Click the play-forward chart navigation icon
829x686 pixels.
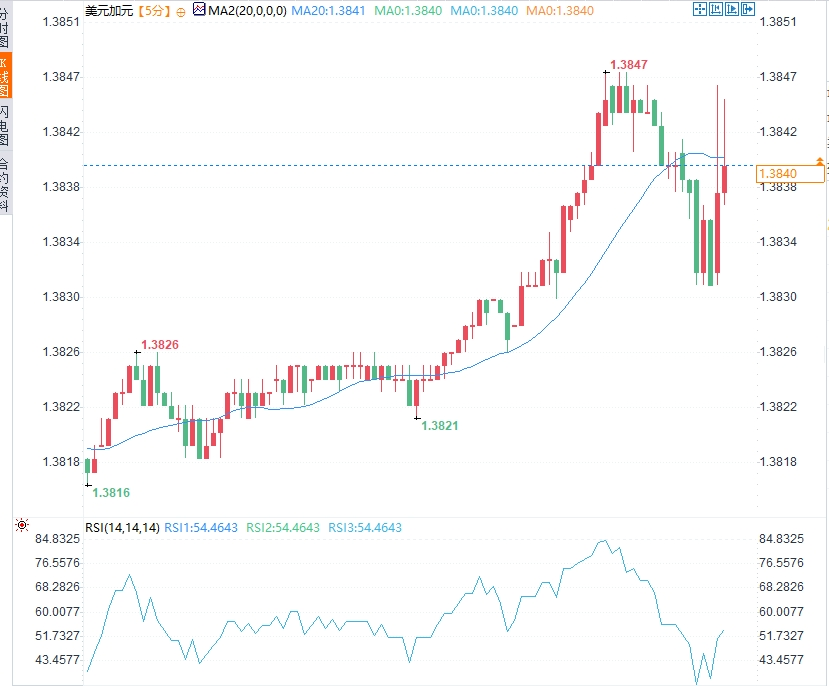[x=732, y=9]
